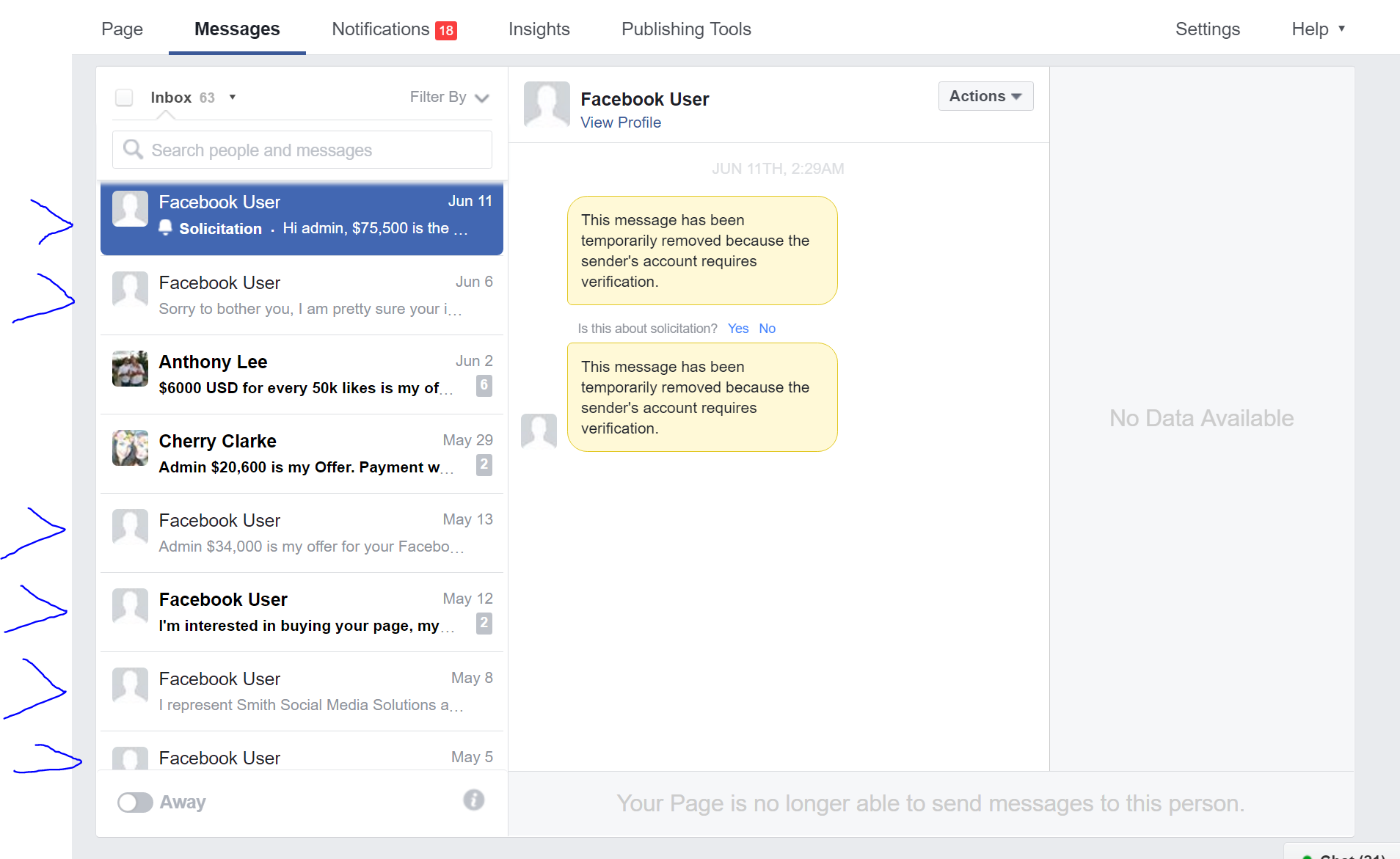Screen dimensions: 1400x859
Task: Open View Profile link
Action: pyautogui.click(x=621, y=123)
